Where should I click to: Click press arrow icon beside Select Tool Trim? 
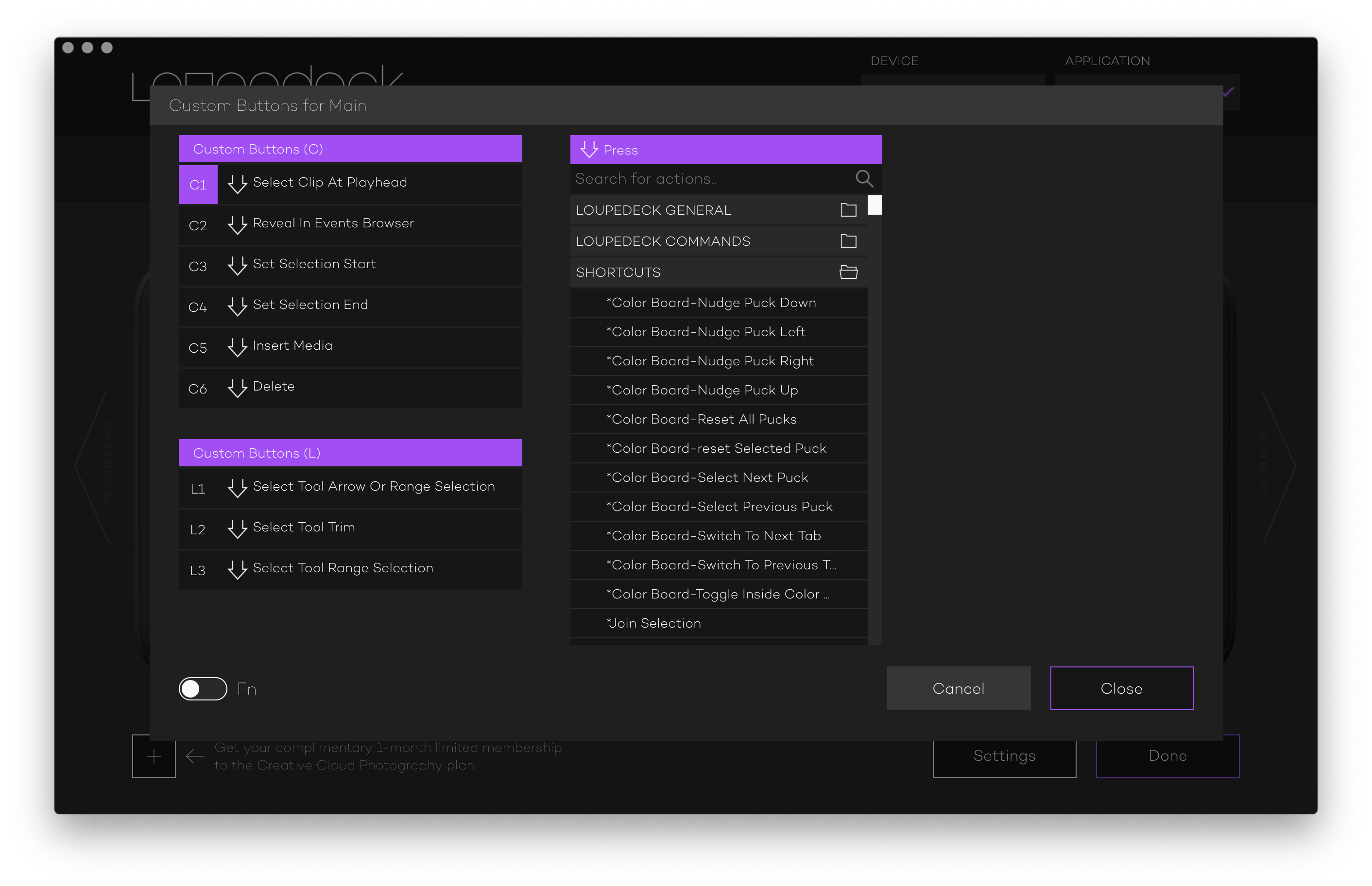pyautogui.click(x=237, y=528)
